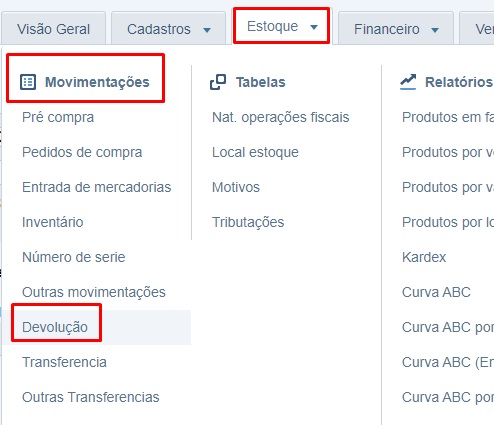
Task: Choose Pedidos de compra
Action: [x=82, y=152]
